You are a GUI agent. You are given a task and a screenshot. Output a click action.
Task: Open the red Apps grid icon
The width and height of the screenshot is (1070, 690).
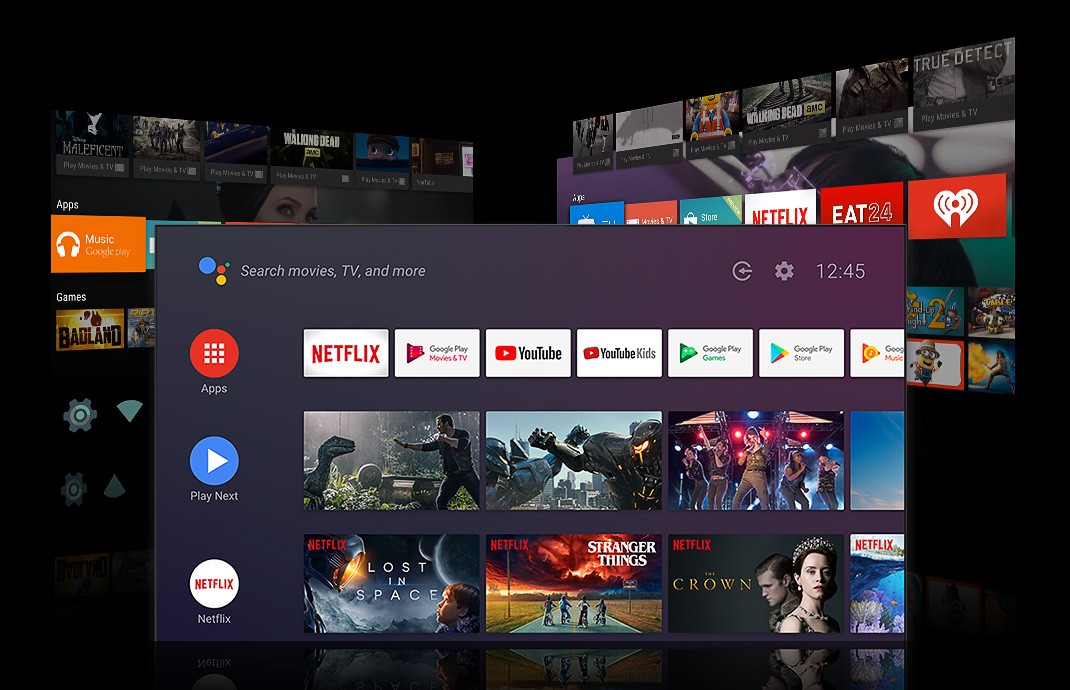214,354
